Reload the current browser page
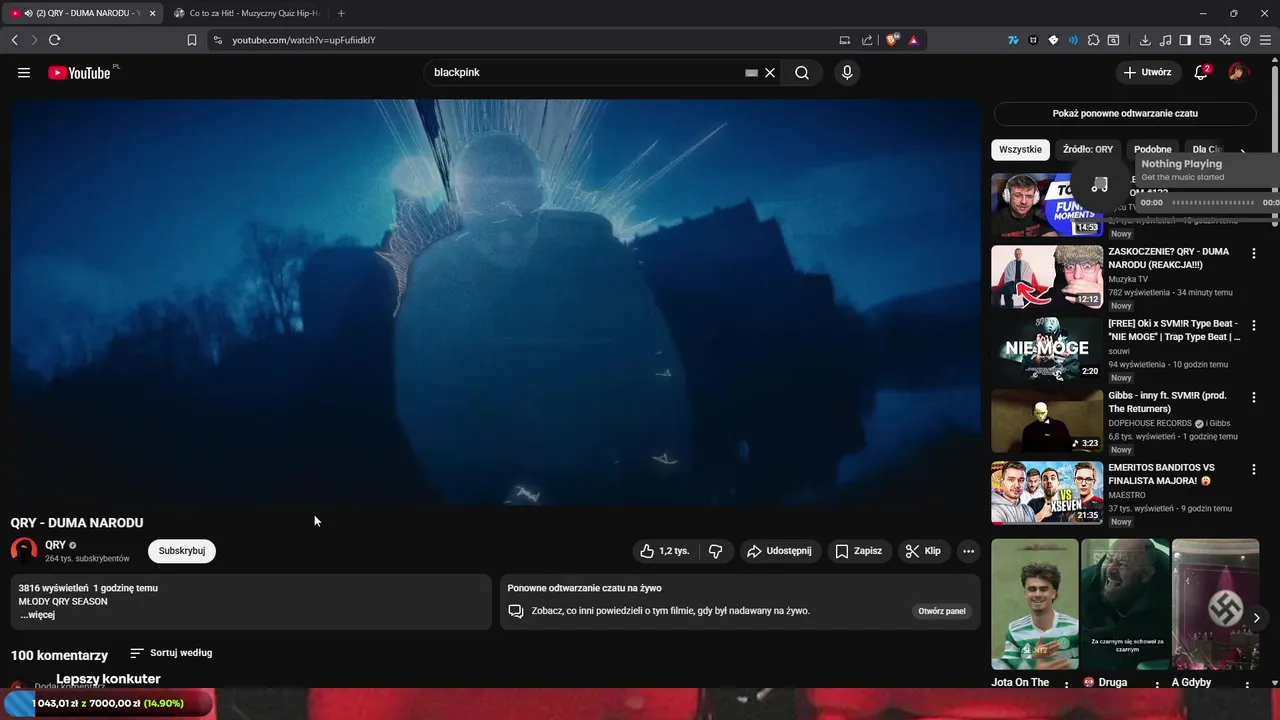This screenshot has width=1280, height=720. [x=54, y=40]
